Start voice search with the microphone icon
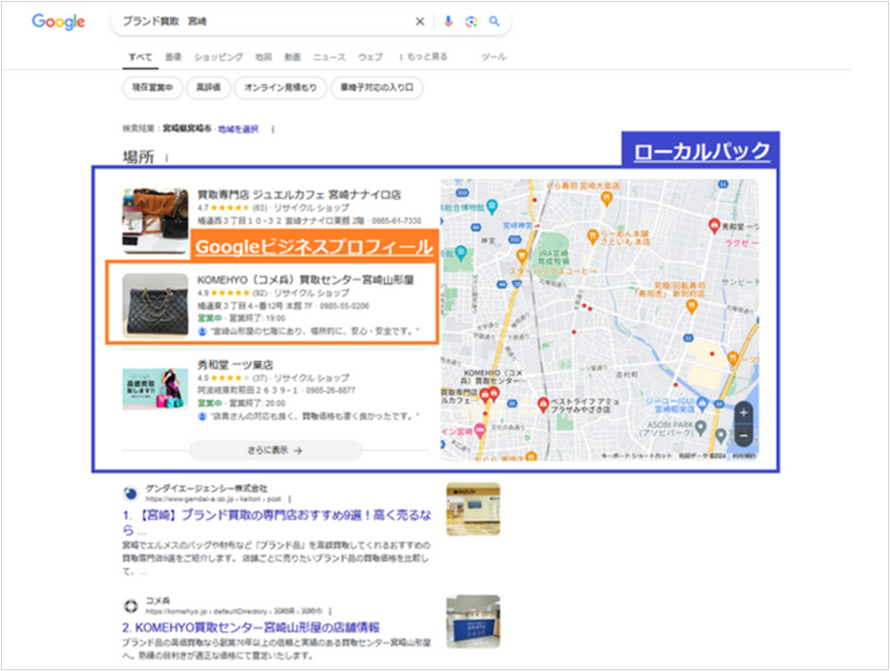The width and height of the screenshot is (890, 671). pyautogui.click(x=449, y=21)
